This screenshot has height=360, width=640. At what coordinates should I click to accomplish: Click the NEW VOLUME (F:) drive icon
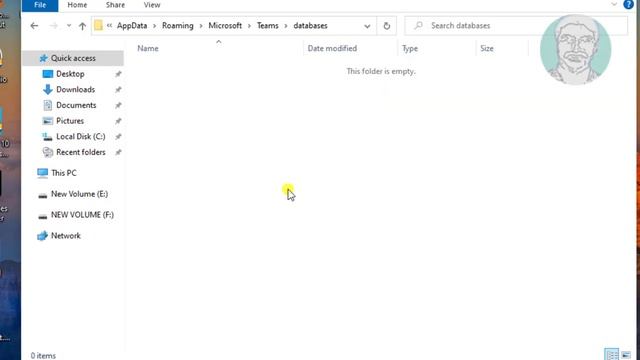pyautogui.click(x=42, y=217)
